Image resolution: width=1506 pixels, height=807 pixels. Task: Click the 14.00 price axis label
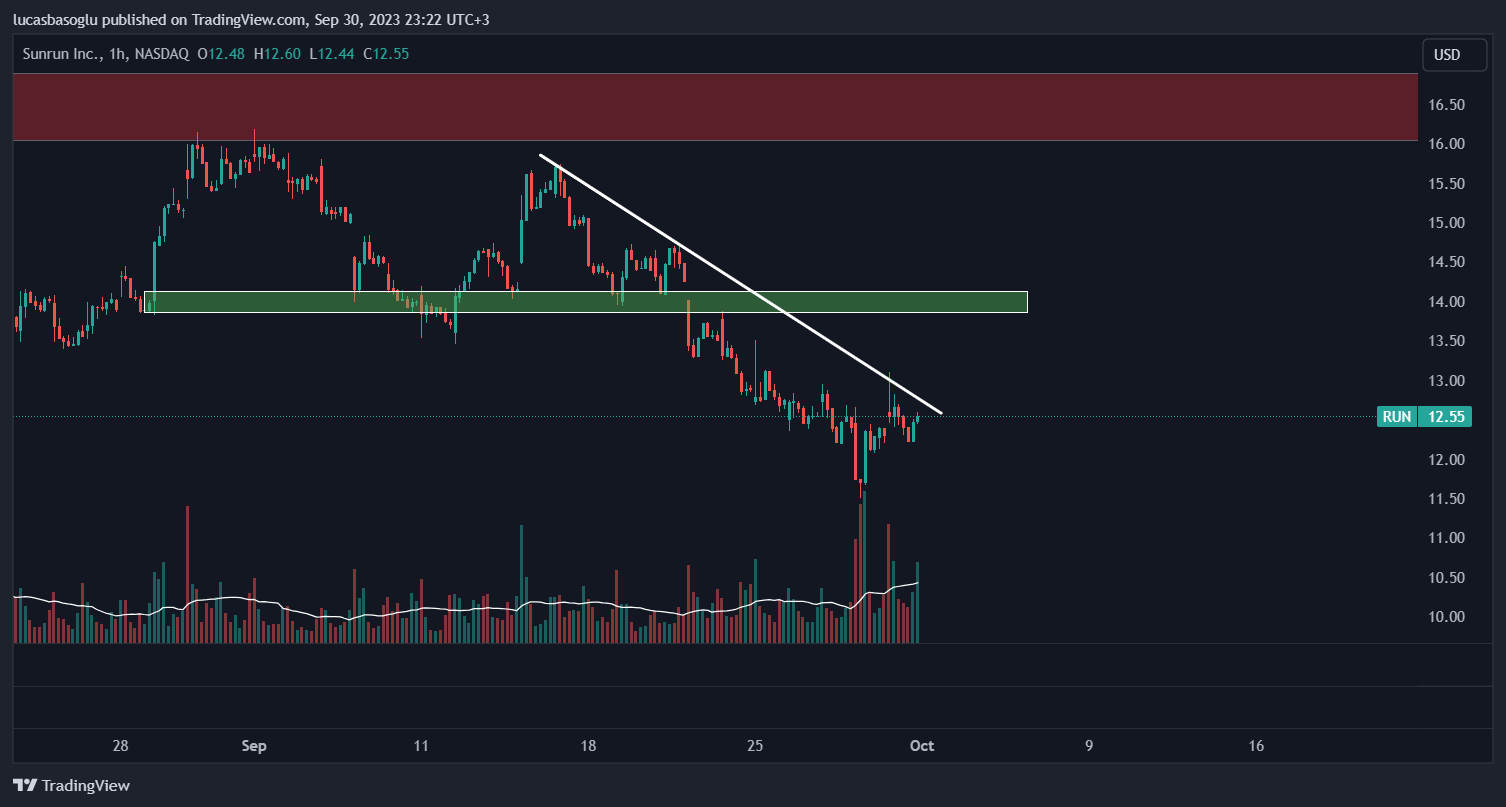[1447, 302]
